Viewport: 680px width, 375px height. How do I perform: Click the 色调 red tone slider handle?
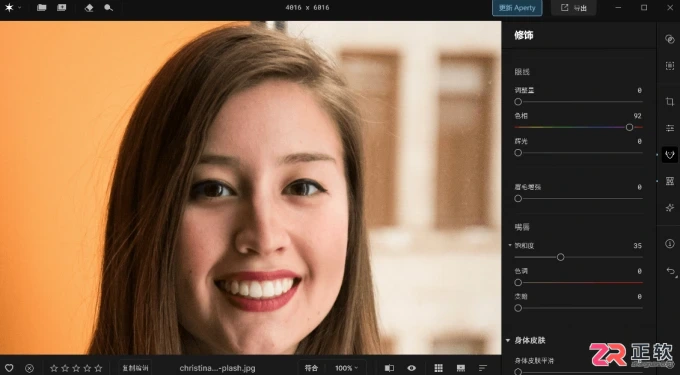tap(518, 283)
